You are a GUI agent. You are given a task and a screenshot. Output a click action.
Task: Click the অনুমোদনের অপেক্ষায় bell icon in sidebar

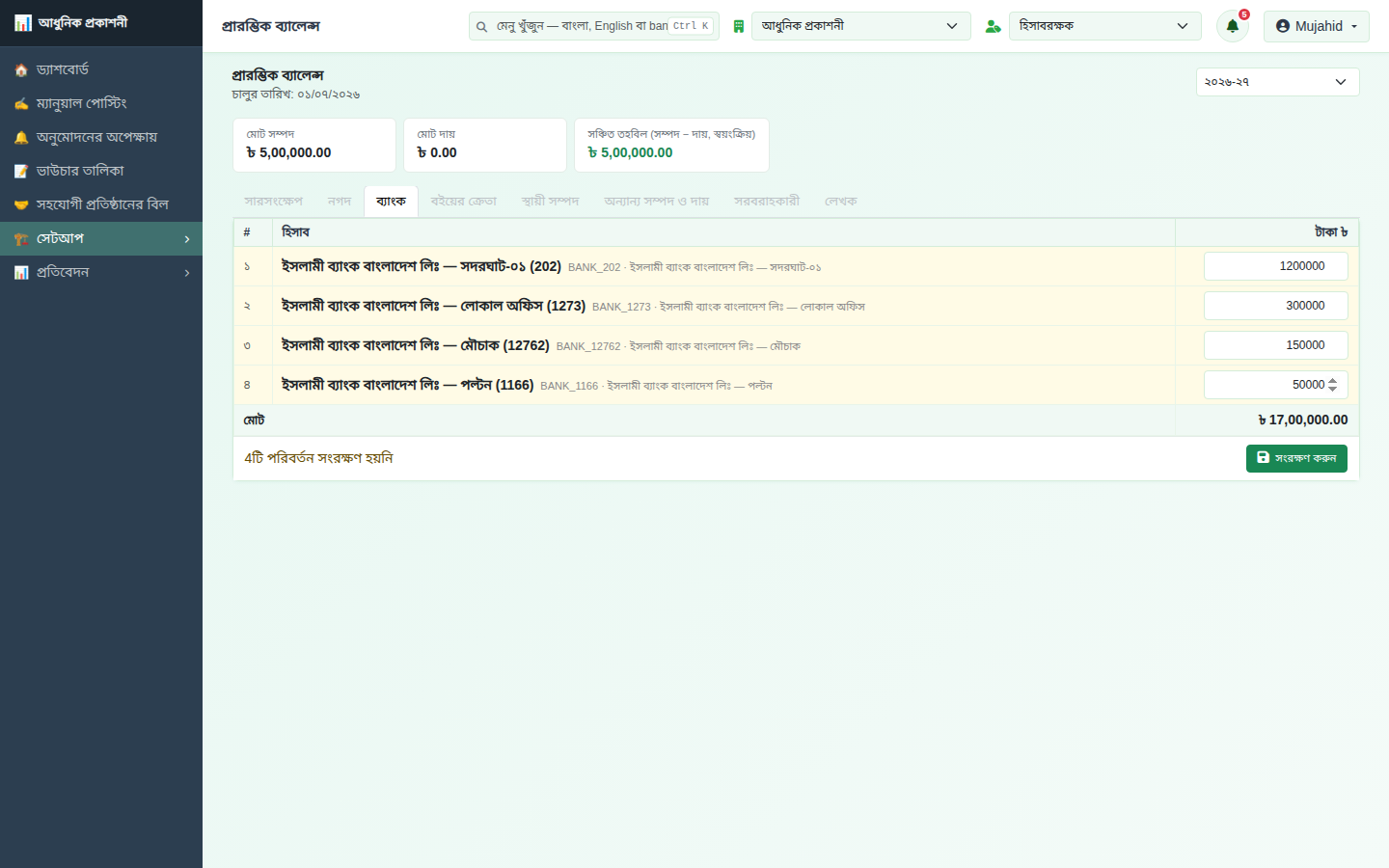click(x=21, y=138)
